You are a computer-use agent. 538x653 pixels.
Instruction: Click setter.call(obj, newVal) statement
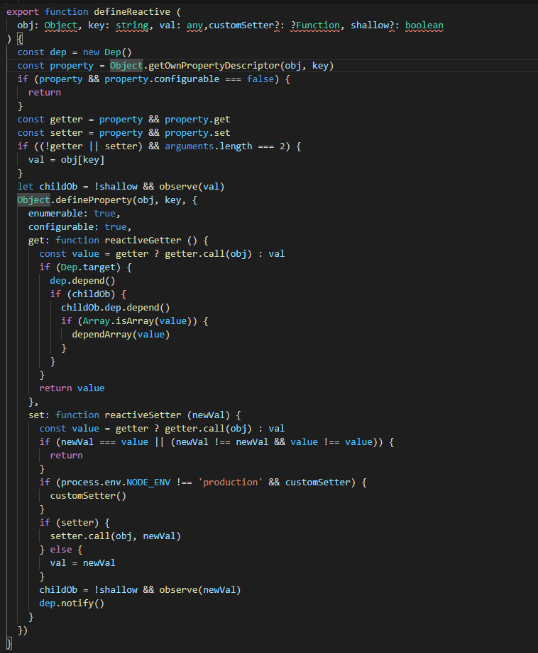[115, 536]
